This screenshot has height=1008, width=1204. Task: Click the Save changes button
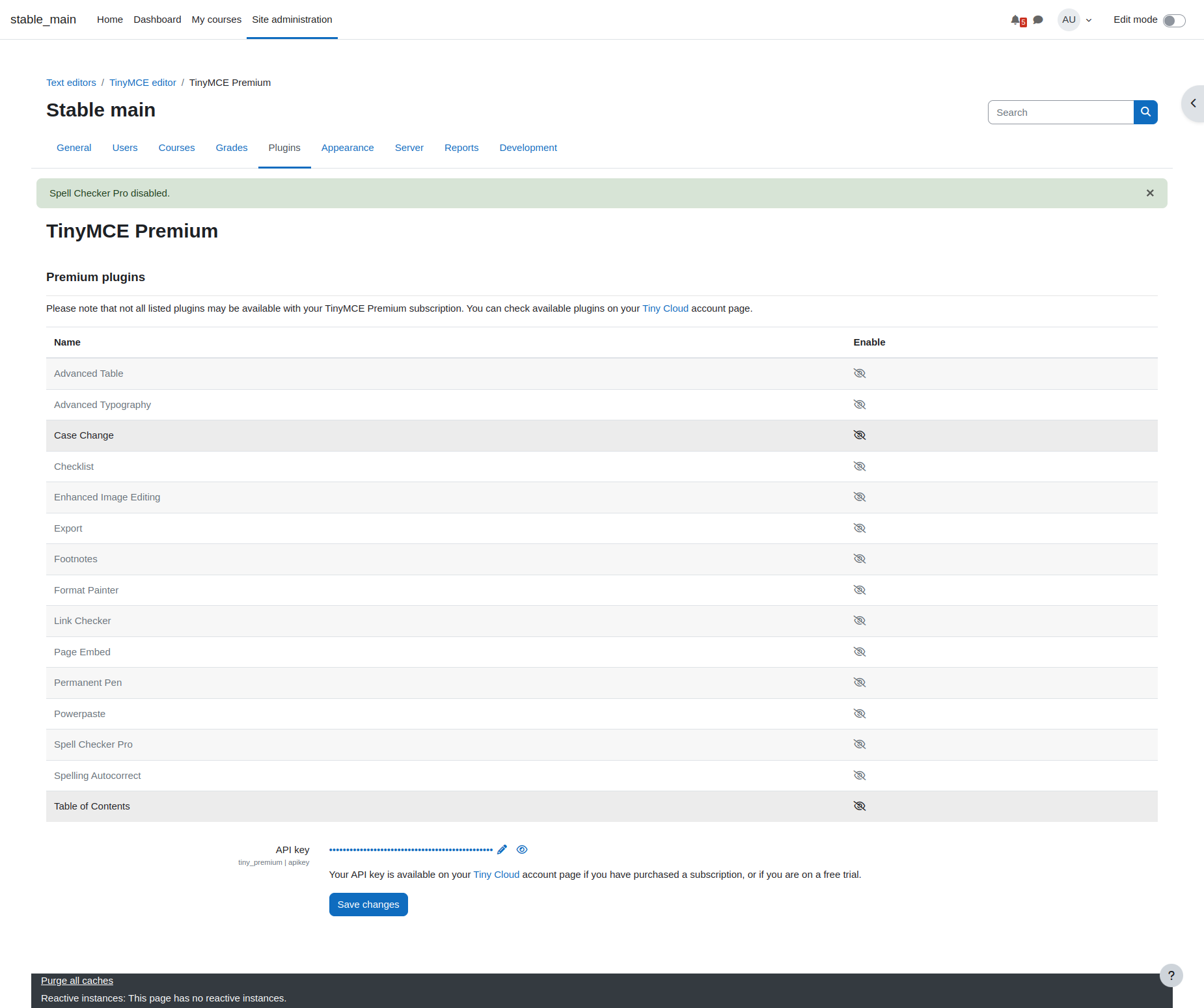[368, 905]
